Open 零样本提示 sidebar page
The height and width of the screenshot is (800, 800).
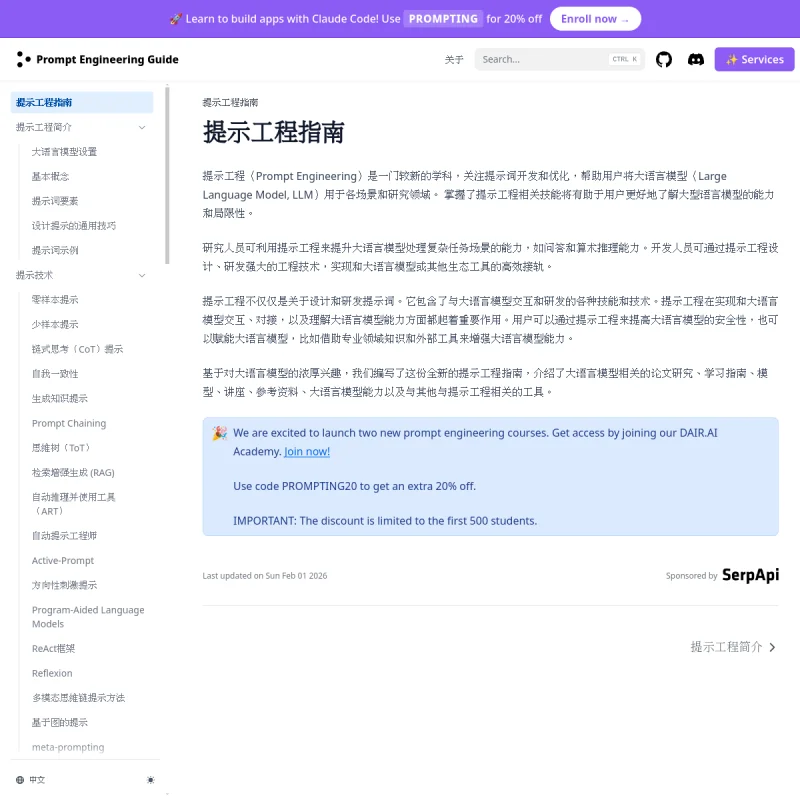(55, 299)
